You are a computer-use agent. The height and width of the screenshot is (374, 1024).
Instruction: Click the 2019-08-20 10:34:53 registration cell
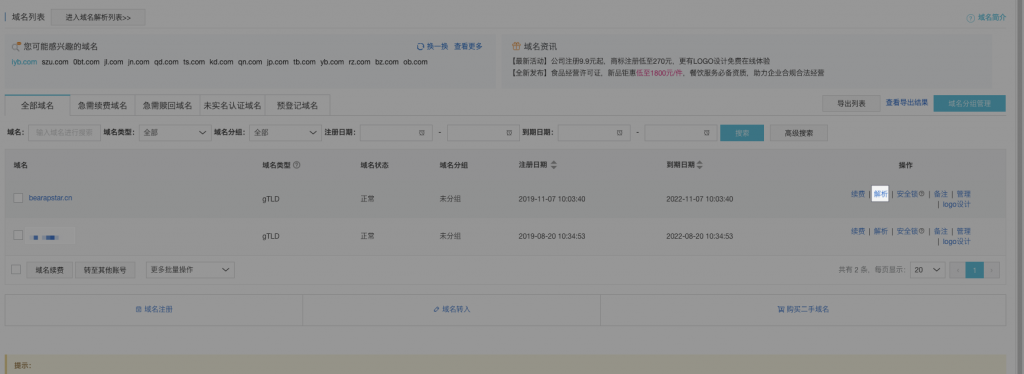pos(552,236)
